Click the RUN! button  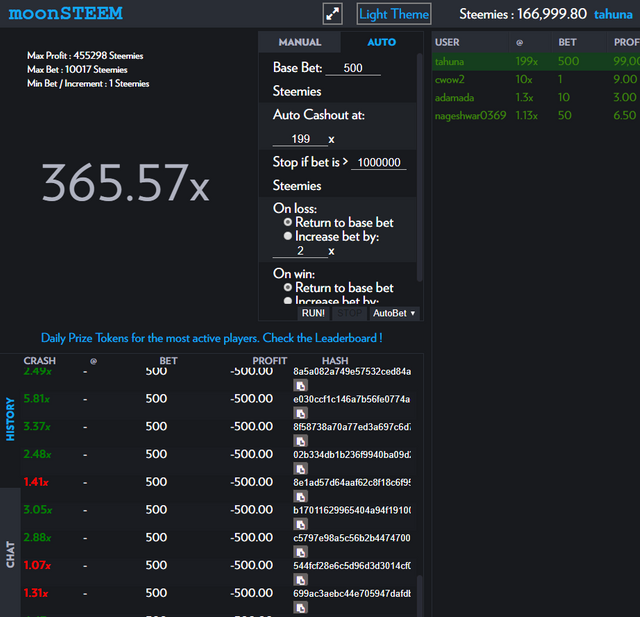[313, 313]
